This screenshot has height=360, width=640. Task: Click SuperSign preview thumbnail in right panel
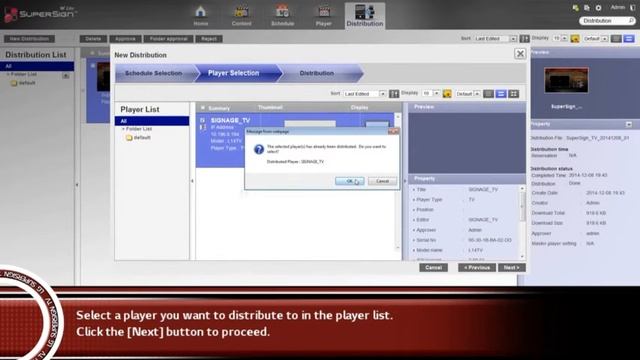point(566,80)
